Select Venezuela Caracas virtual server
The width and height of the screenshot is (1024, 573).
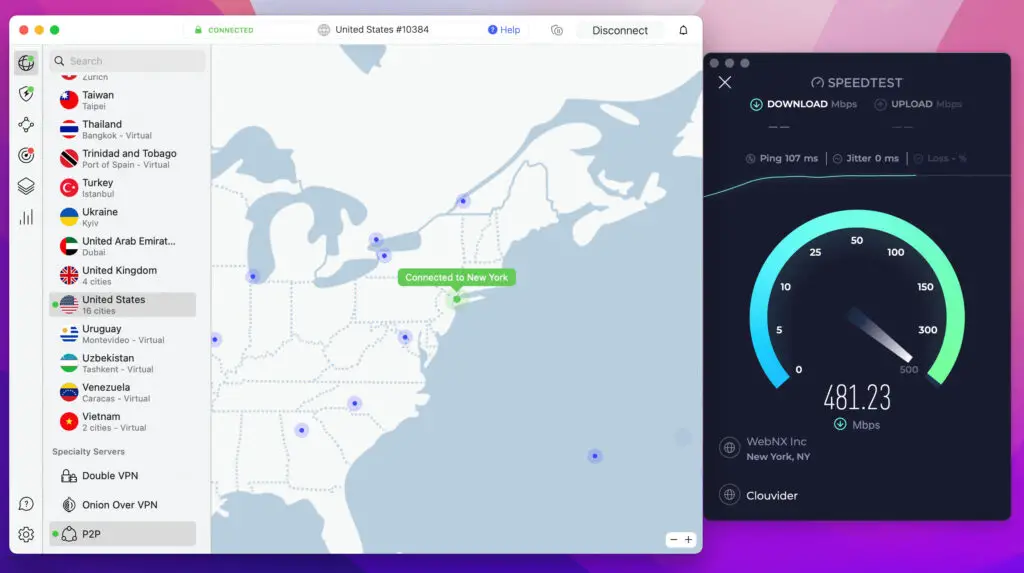pos(123,392)
